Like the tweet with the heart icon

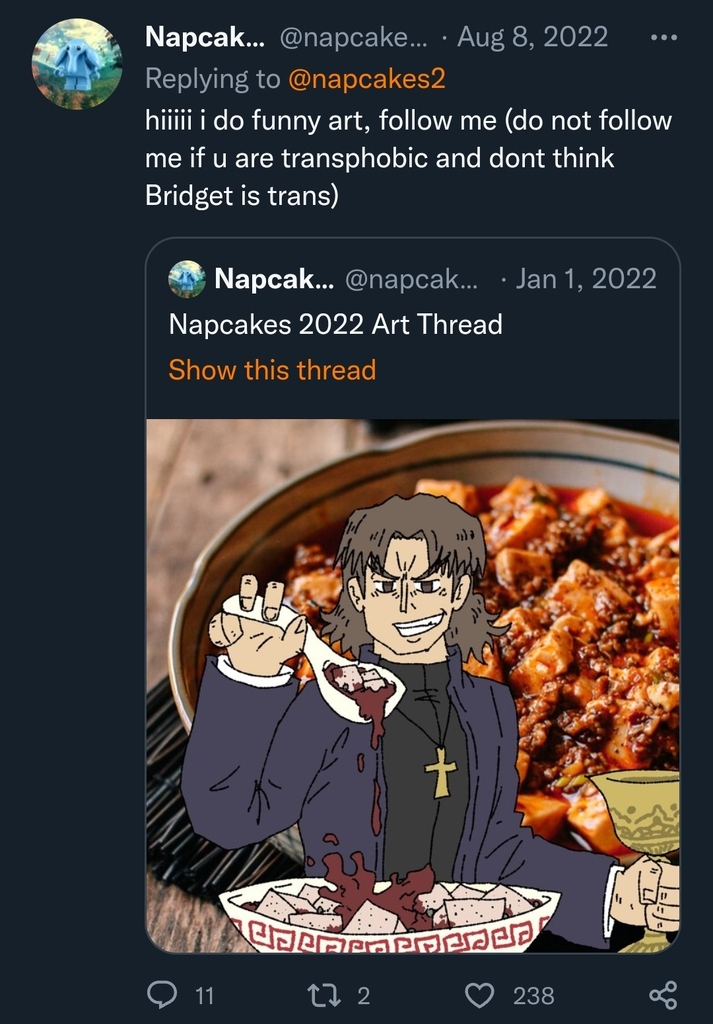pyautogui.click(x=481, y=994)
